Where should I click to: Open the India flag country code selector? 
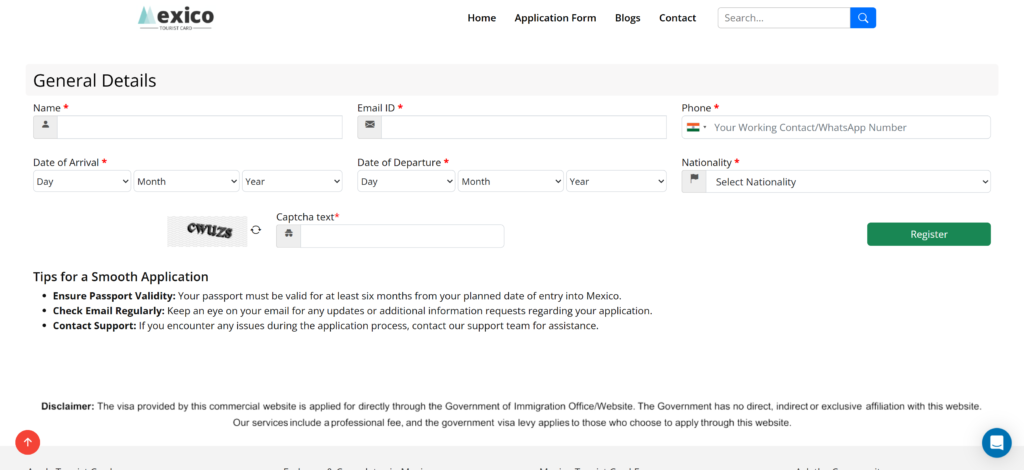696,128
